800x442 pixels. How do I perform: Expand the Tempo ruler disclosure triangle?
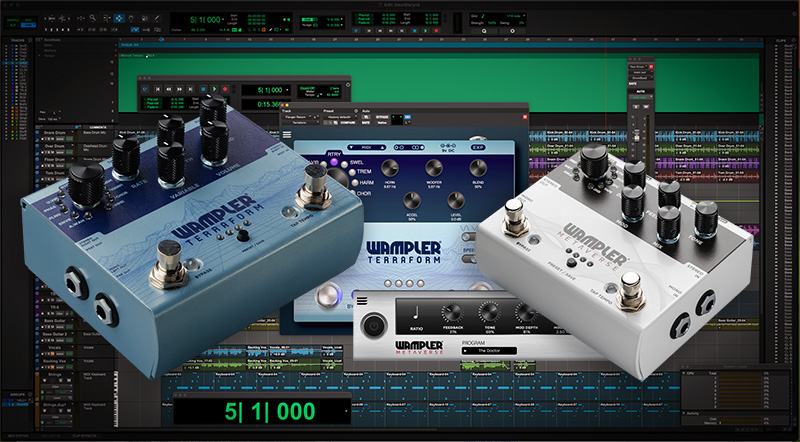[x=39, y=56]
